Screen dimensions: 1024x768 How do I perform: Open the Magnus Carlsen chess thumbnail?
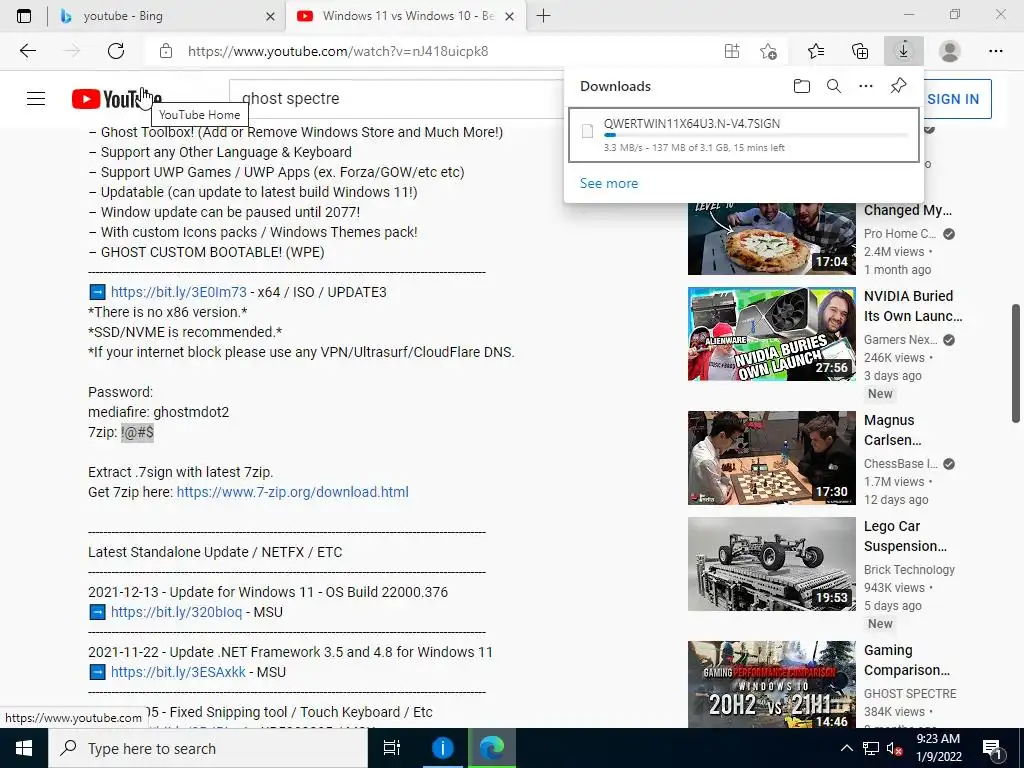click(x=771, y=458)
